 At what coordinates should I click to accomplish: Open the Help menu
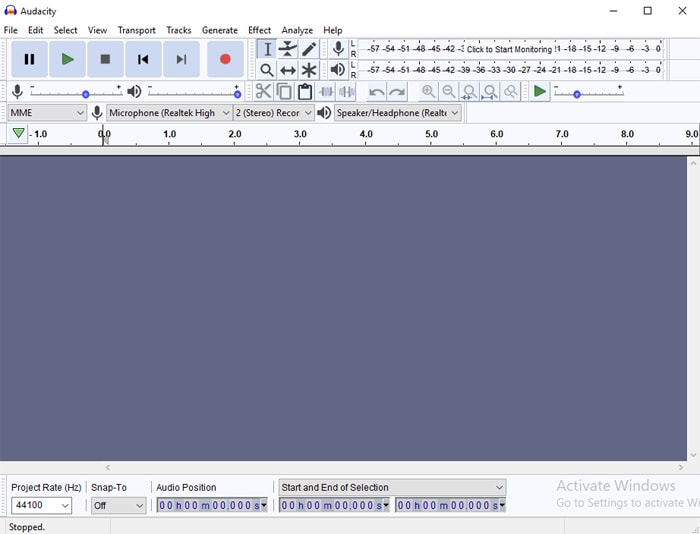click(333, 30)
